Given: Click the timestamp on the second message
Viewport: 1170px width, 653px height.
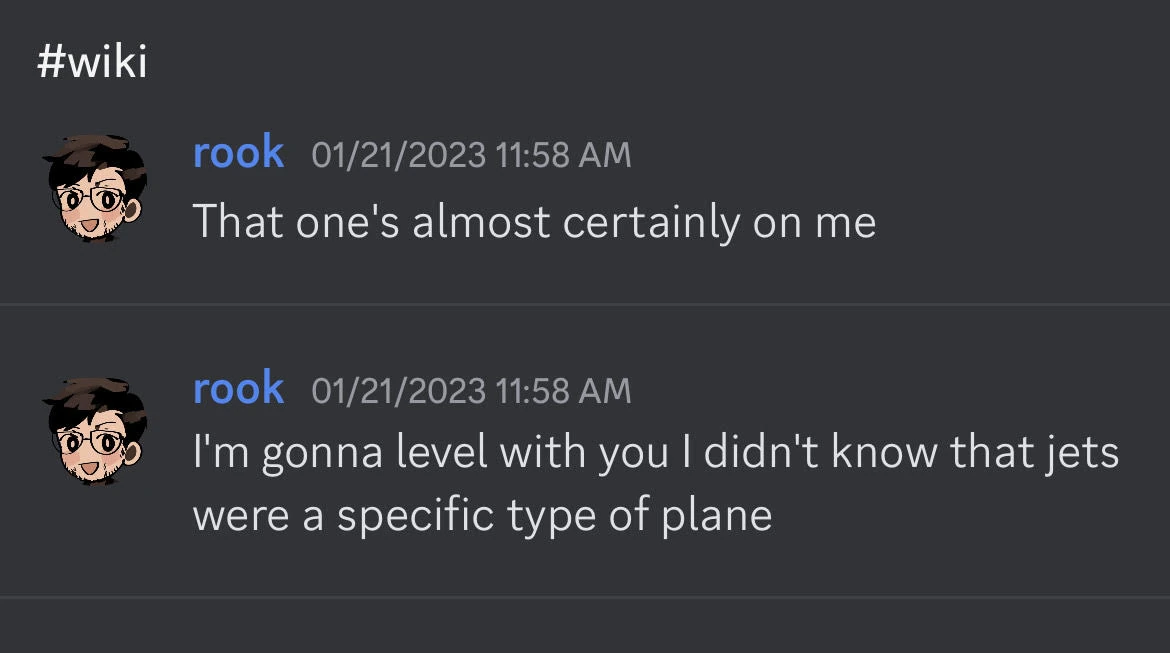Looking at the screenshot, I should (471, 390).
